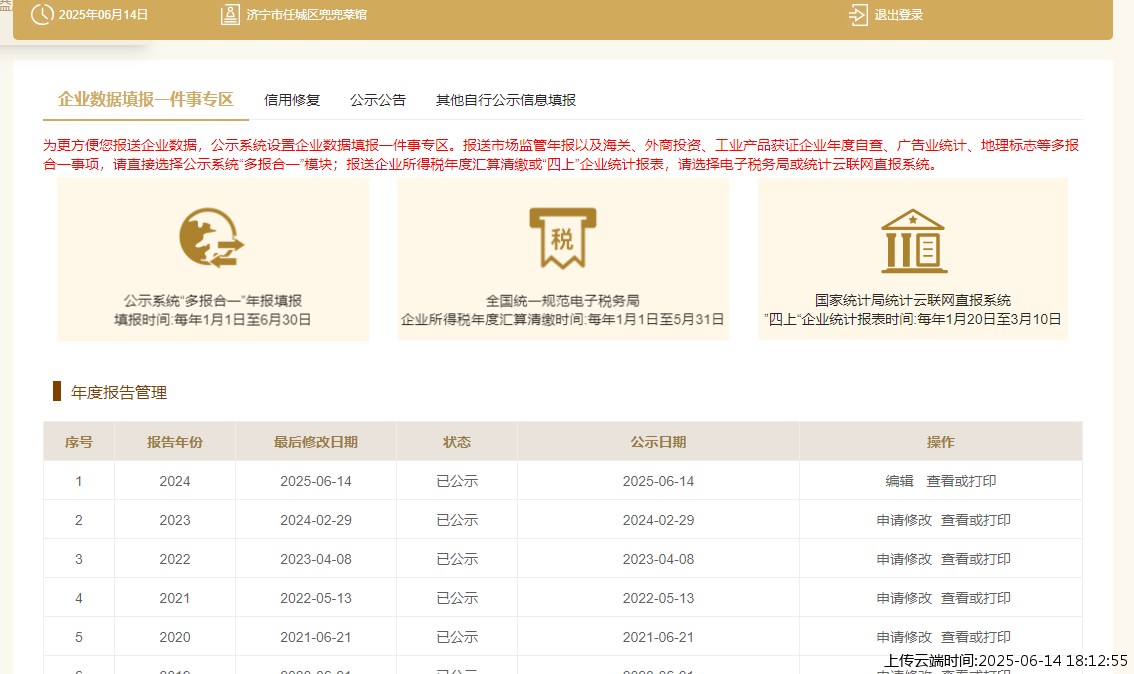The image size is (1134, 674).
Task: Click report year cell 2022
Action: [175, 559]
